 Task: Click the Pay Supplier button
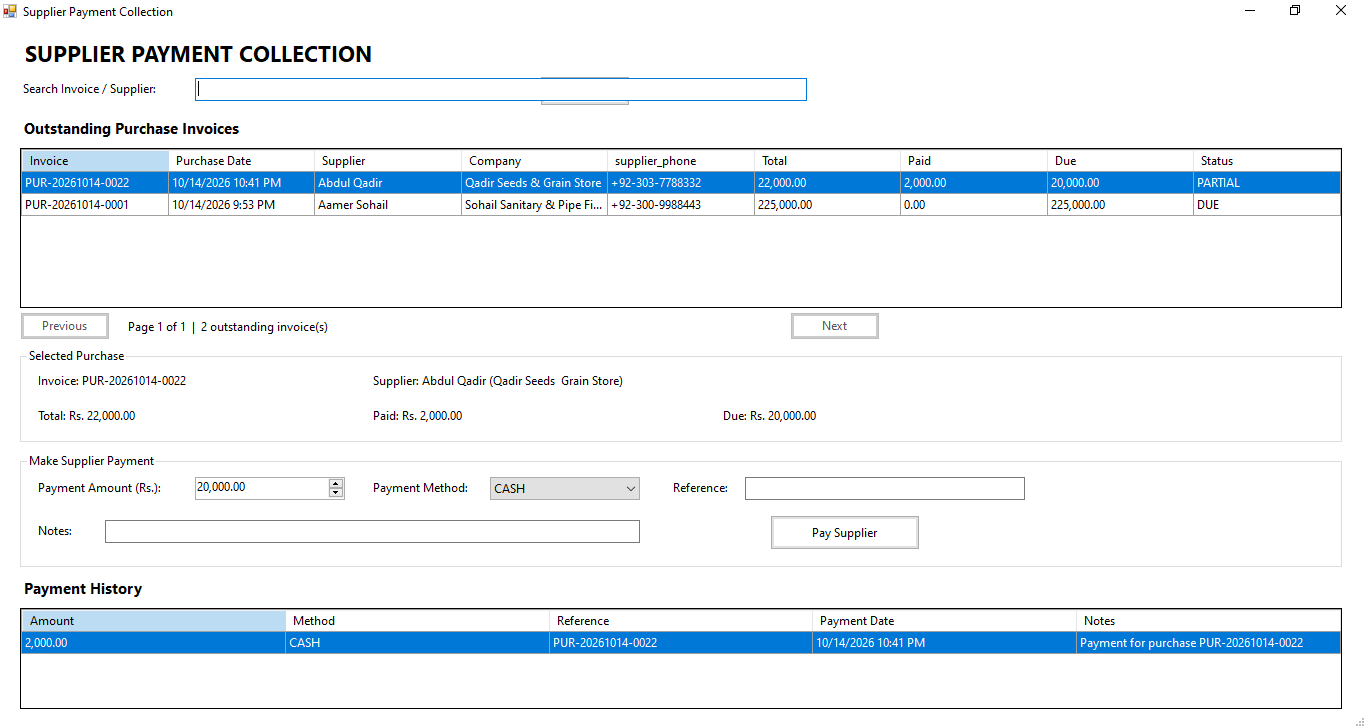(845, 533)
